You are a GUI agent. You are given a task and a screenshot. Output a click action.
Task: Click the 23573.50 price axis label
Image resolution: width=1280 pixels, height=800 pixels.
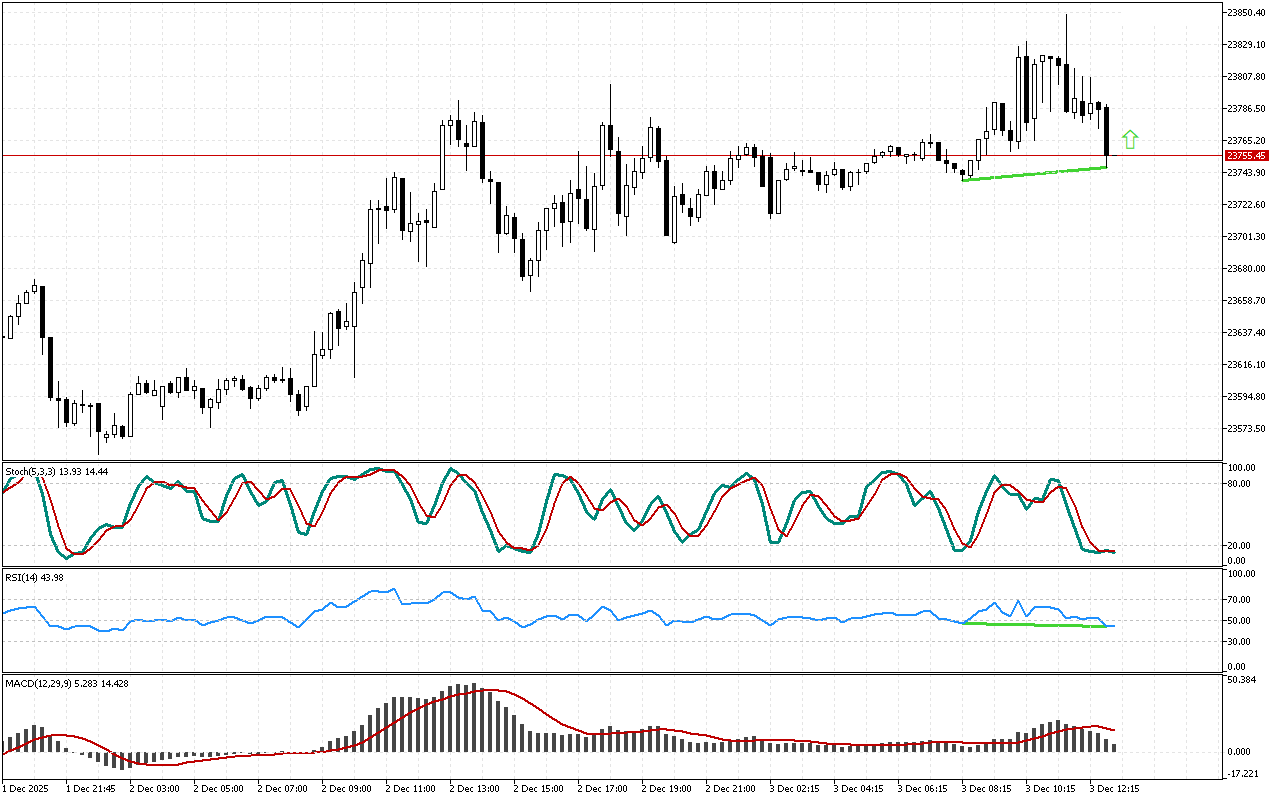(1246, 429)
